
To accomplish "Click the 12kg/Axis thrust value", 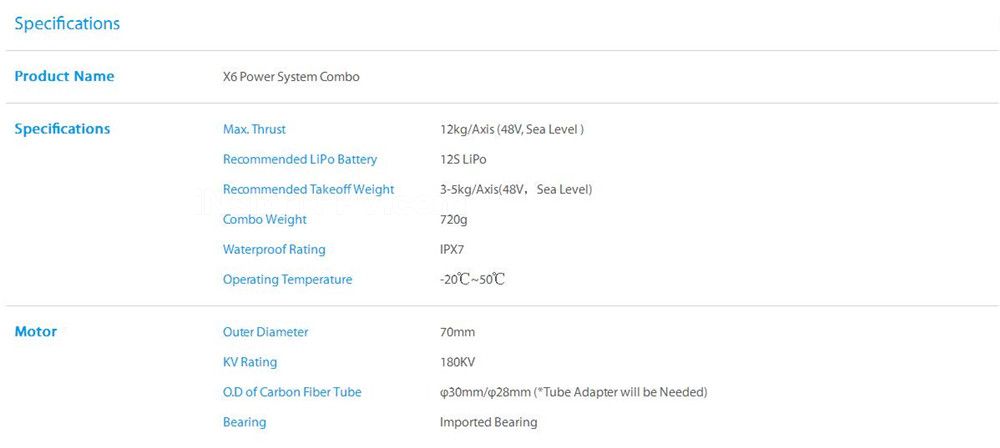I will tap(512, 129).
